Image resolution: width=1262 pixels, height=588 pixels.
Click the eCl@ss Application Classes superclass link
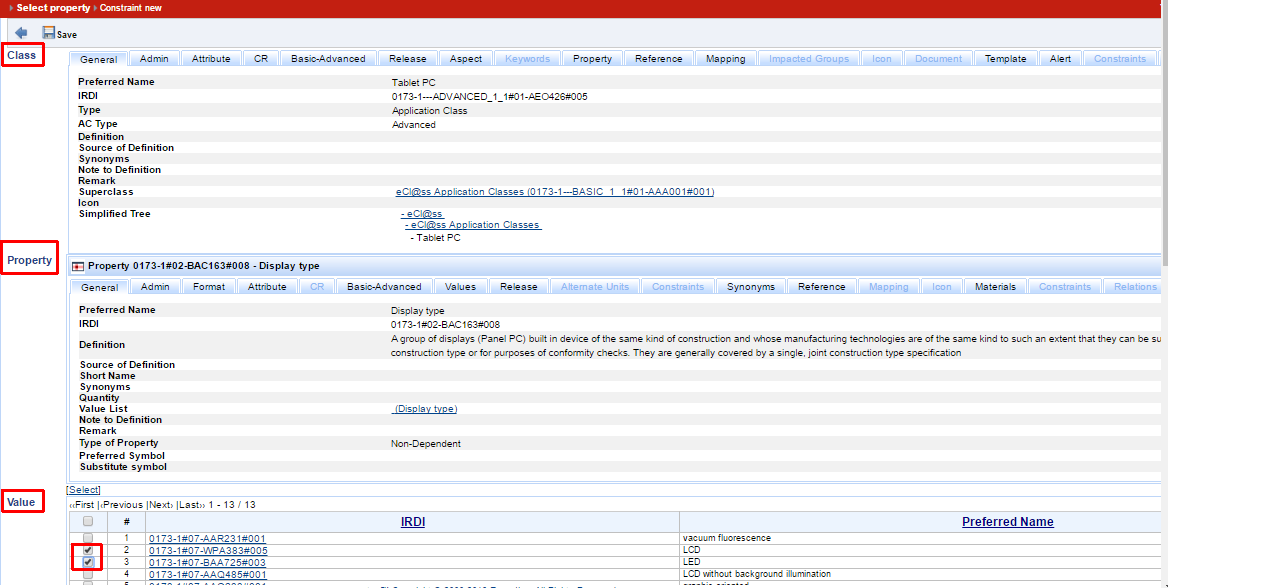(x=555, y=192)
